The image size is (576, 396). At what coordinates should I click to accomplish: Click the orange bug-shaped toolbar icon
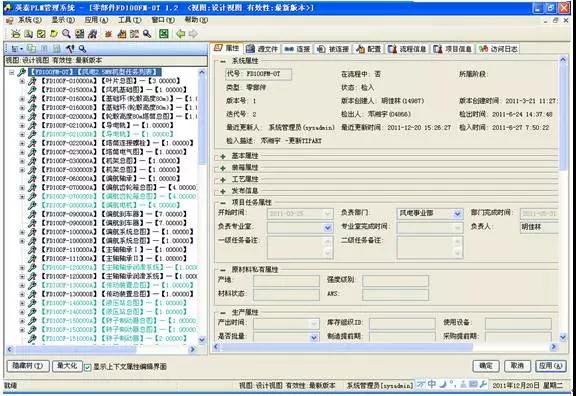[x=108, y=34]
